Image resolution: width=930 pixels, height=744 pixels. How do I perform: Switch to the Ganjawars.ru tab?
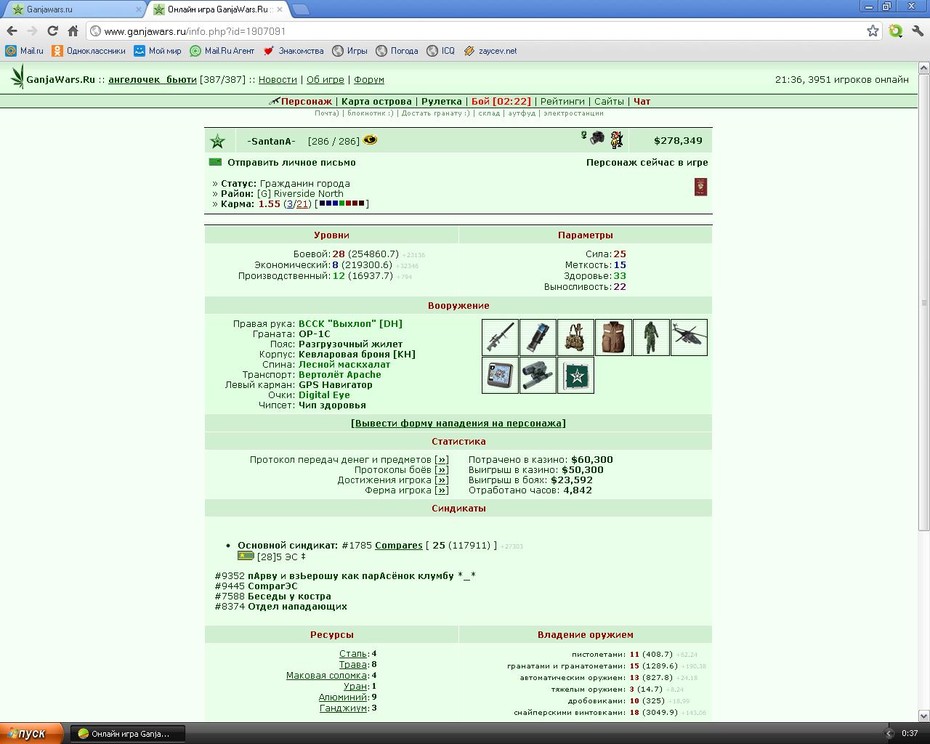click(x=76, y=9)
